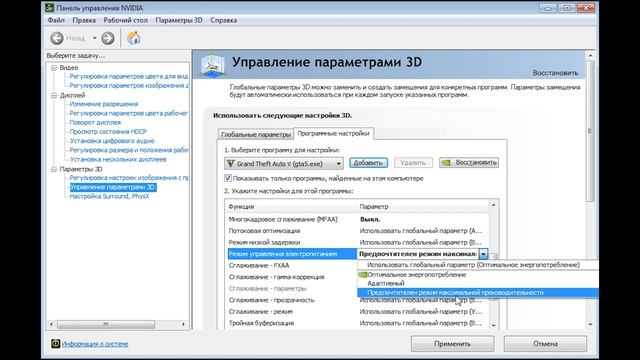This screenshot has height=360, width=640.
Task: Select Регулировка настроек изображения с просмотром
Action: click(x=129, y=178)
